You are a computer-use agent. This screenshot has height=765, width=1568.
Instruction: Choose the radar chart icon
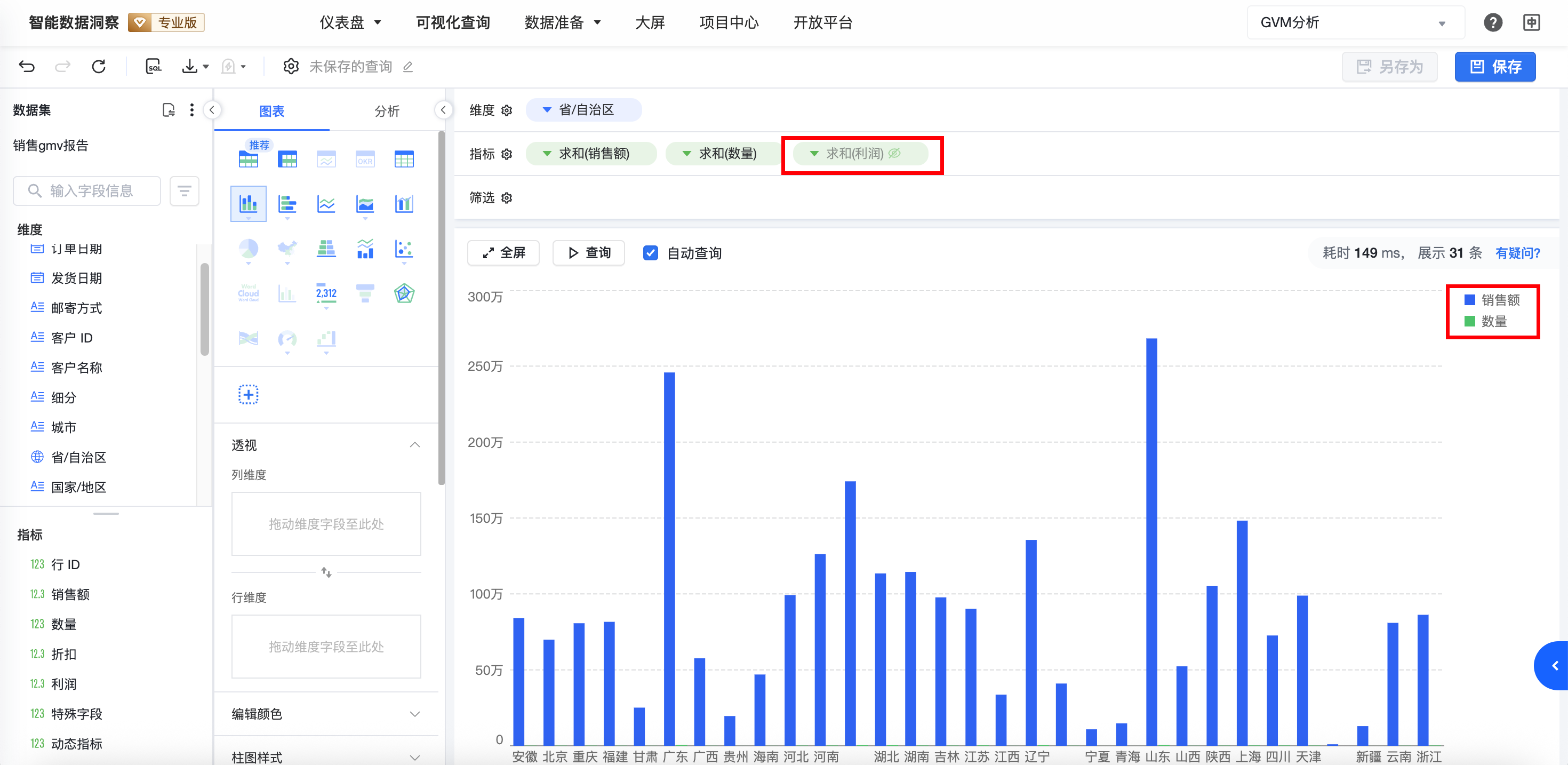pos(404,293)
